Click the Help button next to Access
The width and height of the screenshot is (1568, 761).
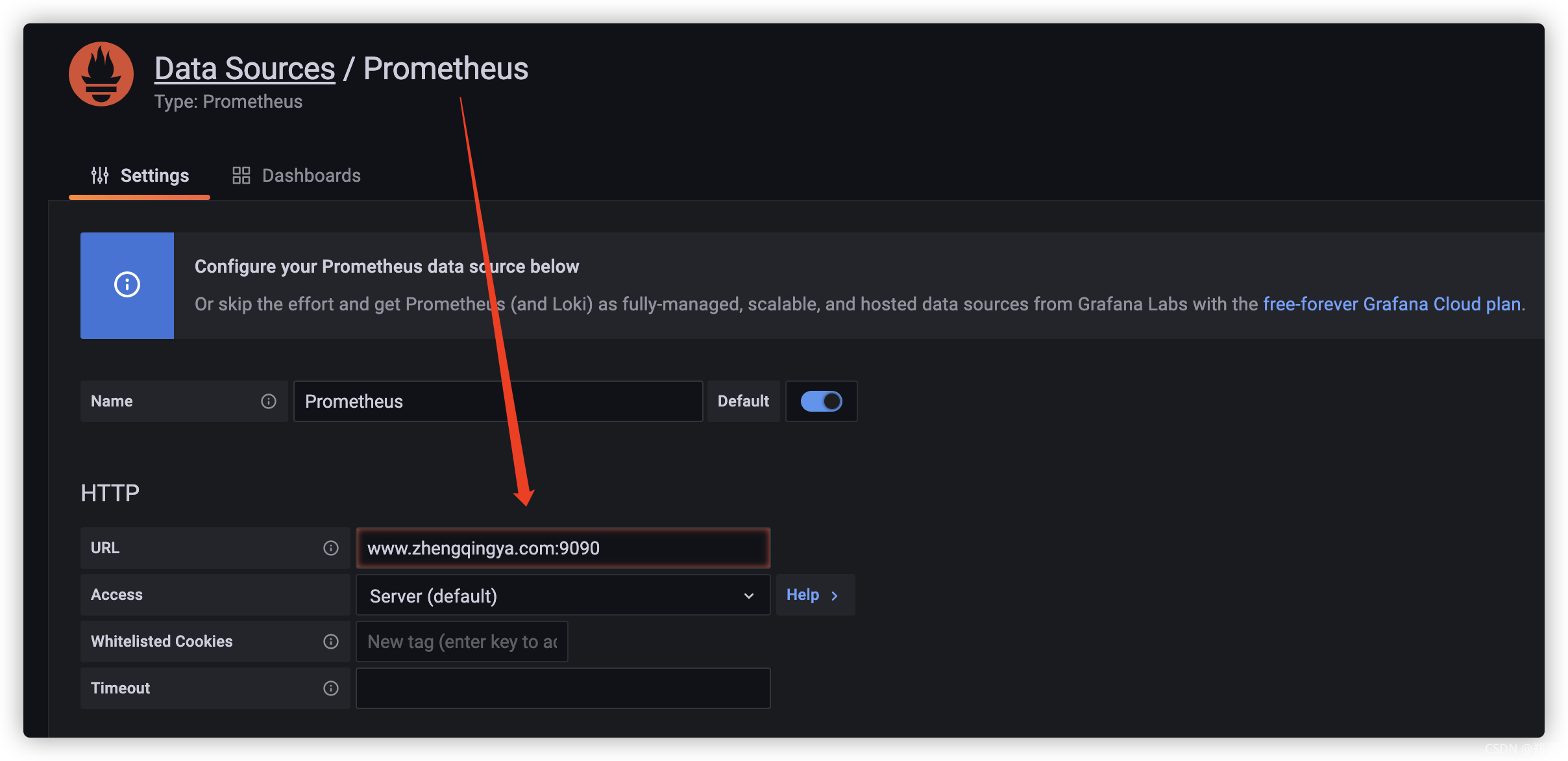pyautogui.click(x=815, y=595)
